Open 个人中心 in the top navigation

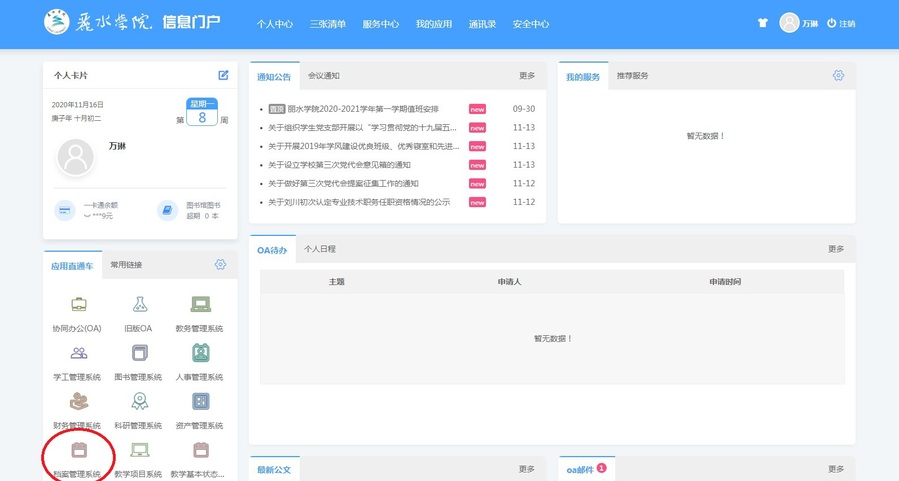pos(275,24)
